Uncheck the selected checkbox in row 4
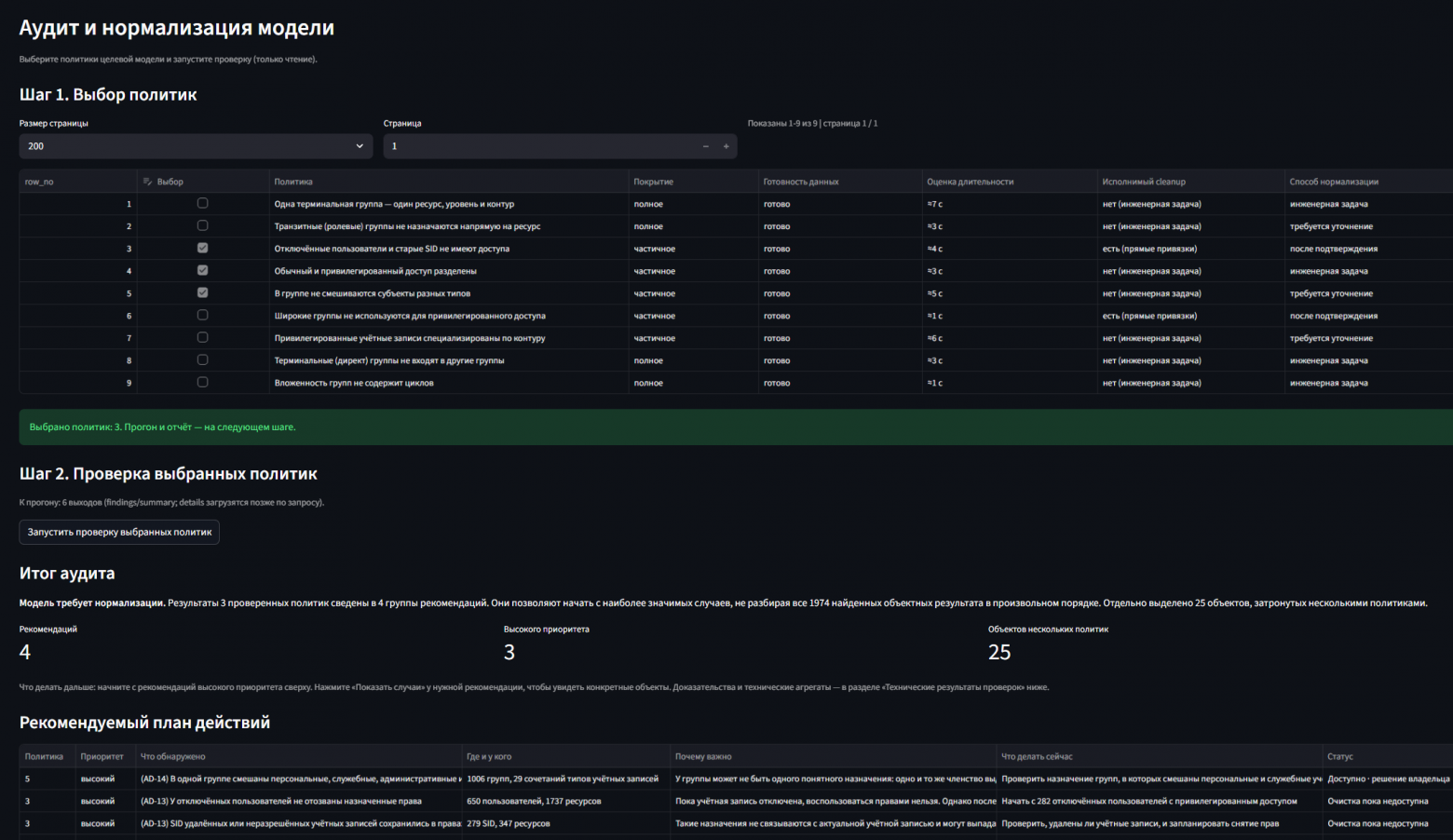The height and width of the screenshot is (840, 1453). pos(202,270)
